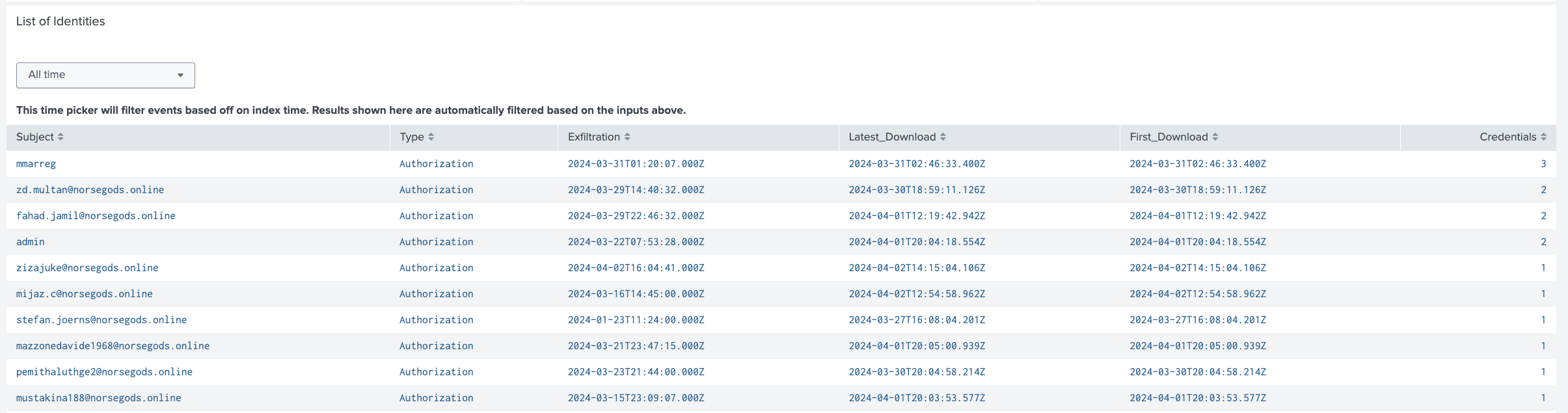This screenshot has width=1568, height=413.
Task: Click the Credentials column header text
Action: 1507,137
